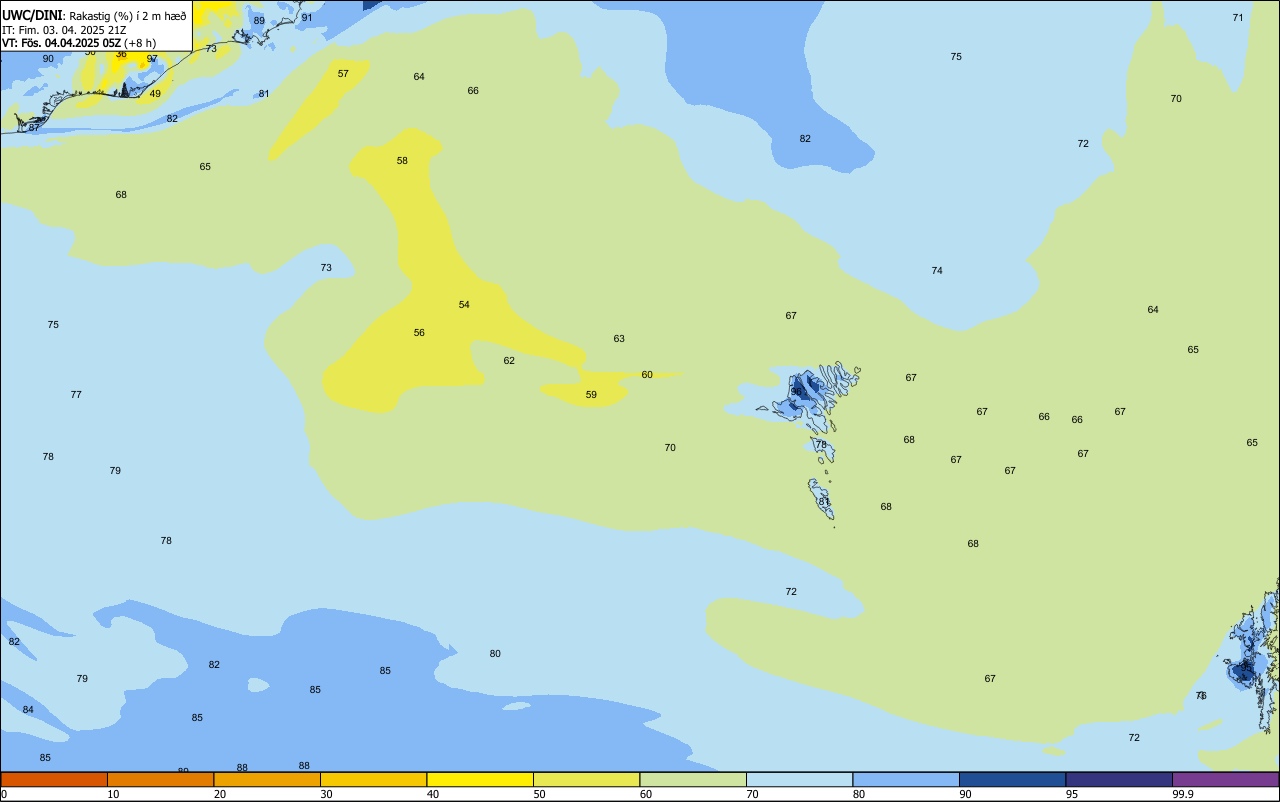
Task: Click the valid time line 'VT: Fös. 04.04.2025 05Z (+8 h)'
Action: point(79,43)
